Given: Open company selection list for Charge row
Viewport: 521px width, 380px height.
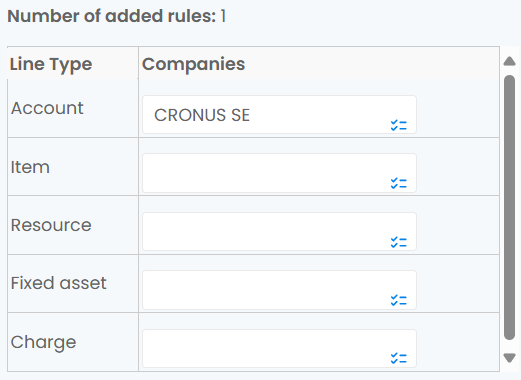Looking at the screenshot, I should point(399,358).
